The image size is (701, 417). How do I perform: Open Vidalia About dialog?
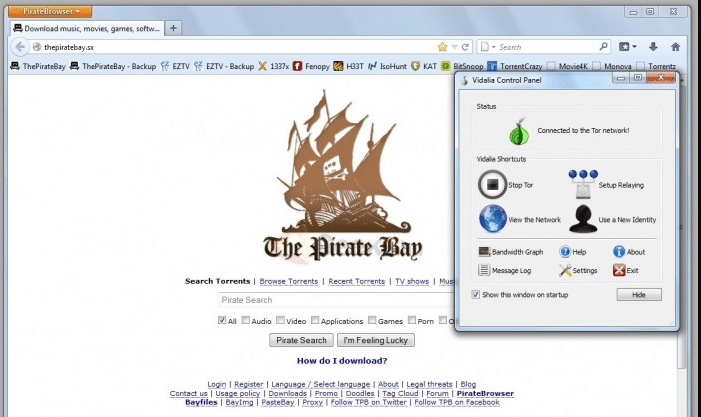[x=629, y=252]
